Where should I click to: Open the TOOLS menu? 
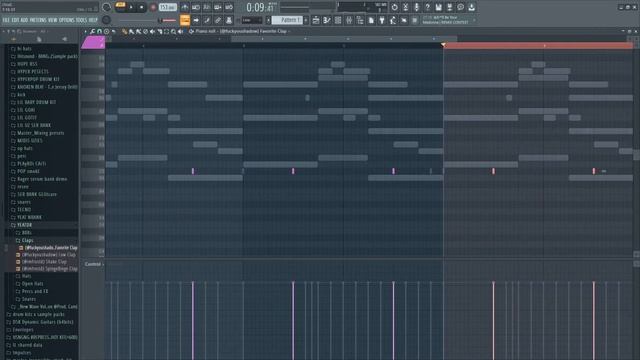pyautogui.click(x=82, y=20)
